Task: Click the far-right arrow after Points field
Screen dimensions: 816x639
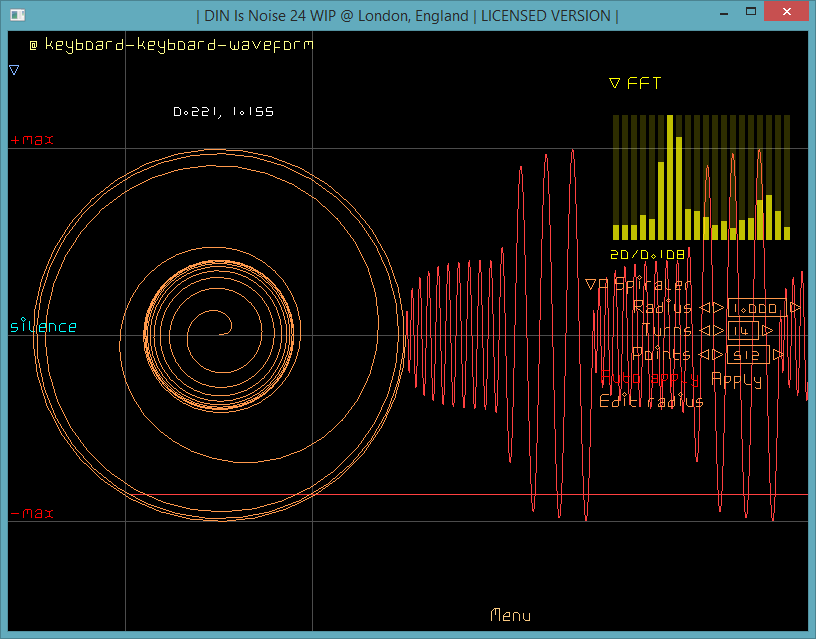Action: (778, 354)
